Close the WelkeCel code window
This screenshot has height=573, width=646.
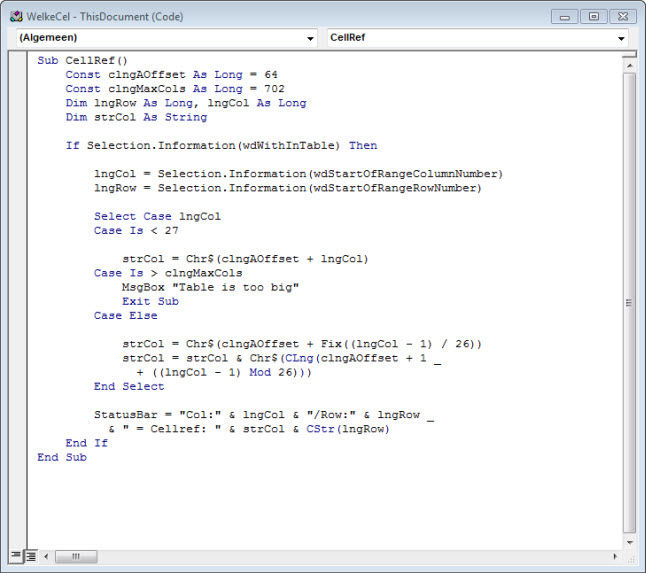pyautogui.click(x=623, y=17)
